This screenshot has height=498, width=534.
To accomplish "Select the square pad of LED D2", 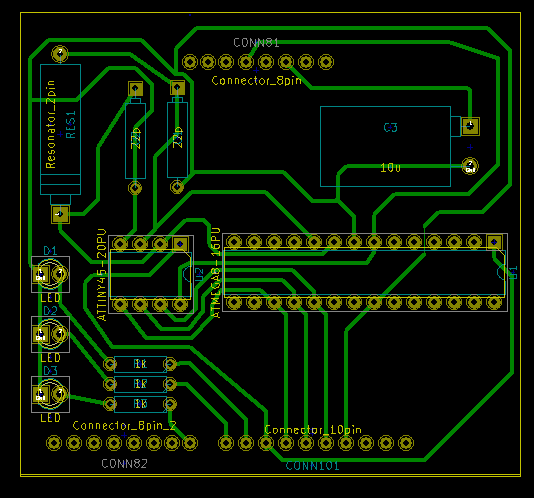I will (x=41, y=334).
